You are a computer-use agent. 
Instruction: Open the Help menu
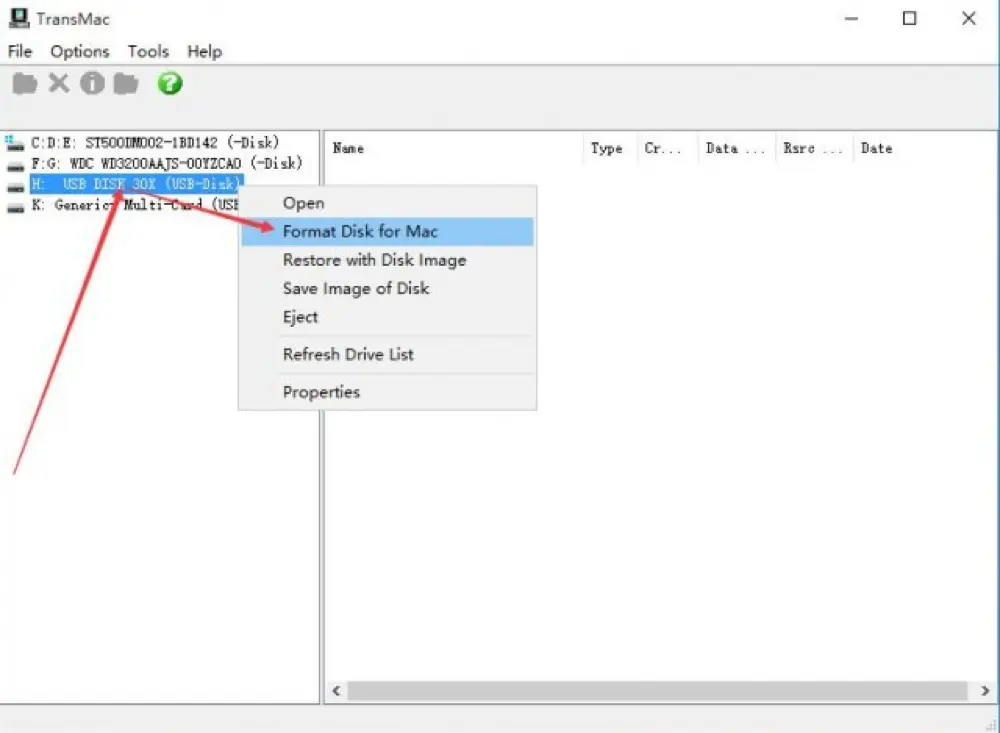[204, 51]
